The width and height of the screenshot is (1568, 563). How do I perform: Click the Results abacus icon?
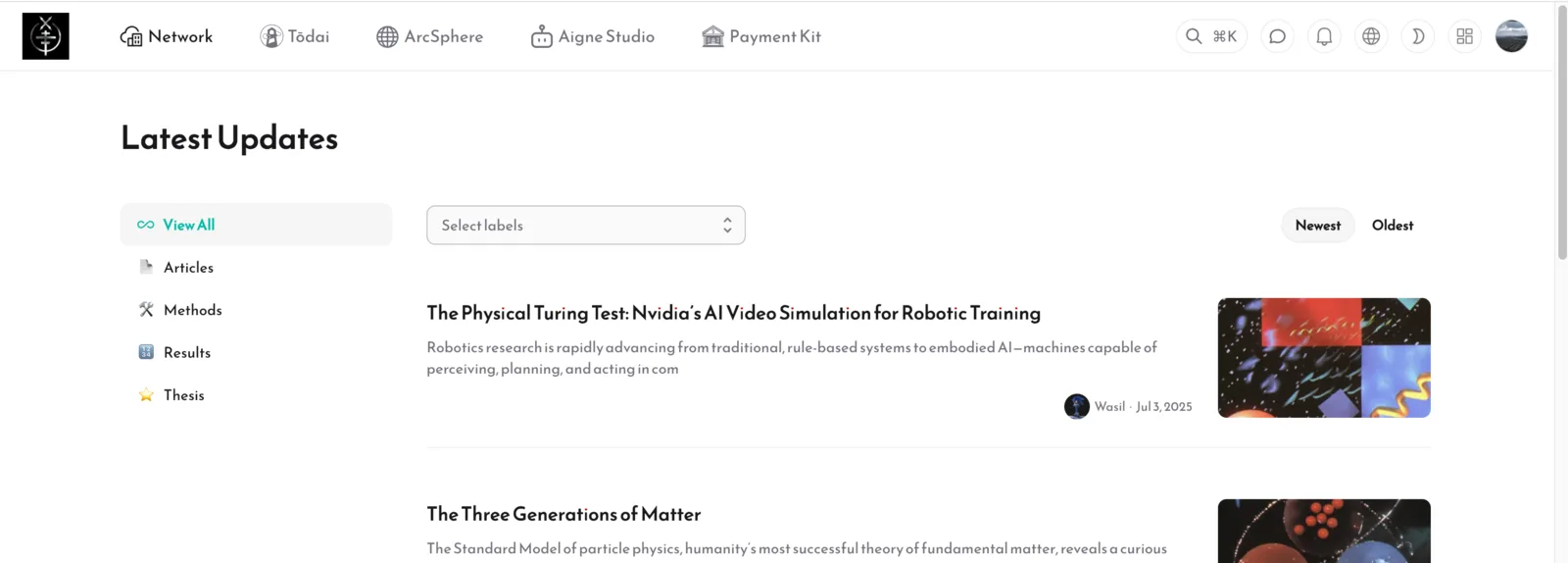pos(146,352)
